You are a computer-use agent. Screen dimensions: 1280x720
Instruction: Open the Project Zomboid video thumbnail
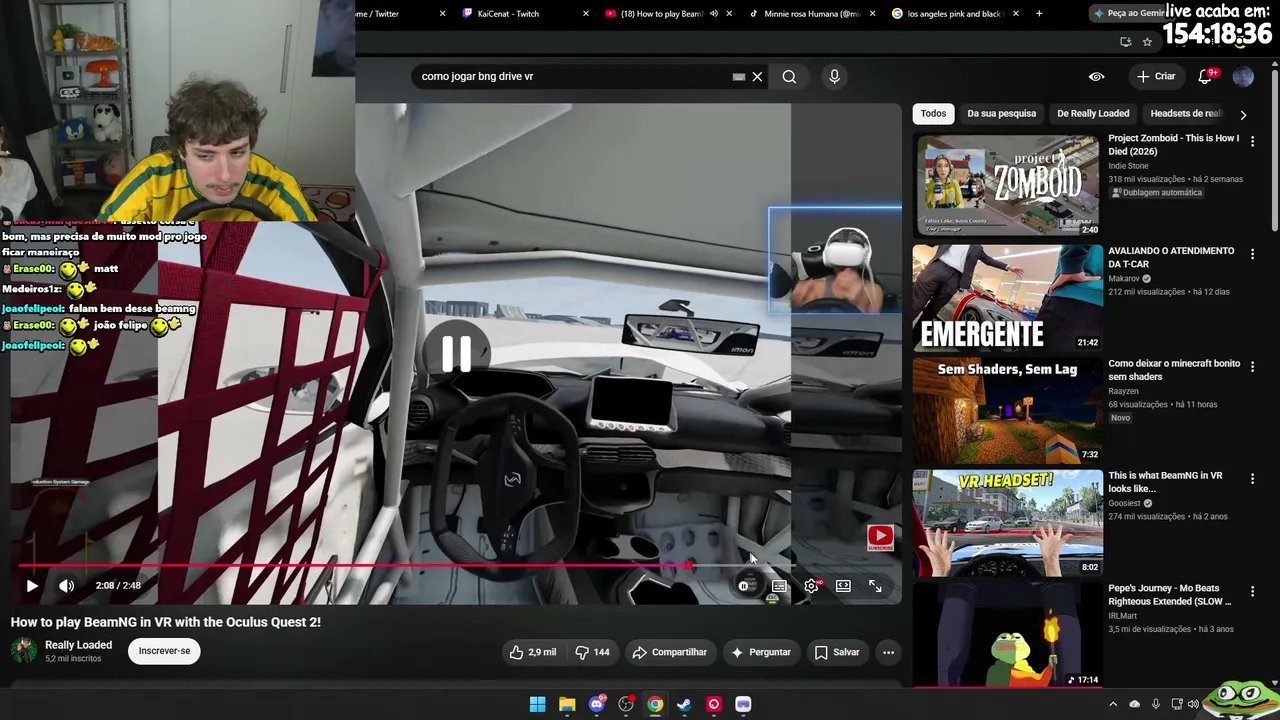coord(1007,186)
